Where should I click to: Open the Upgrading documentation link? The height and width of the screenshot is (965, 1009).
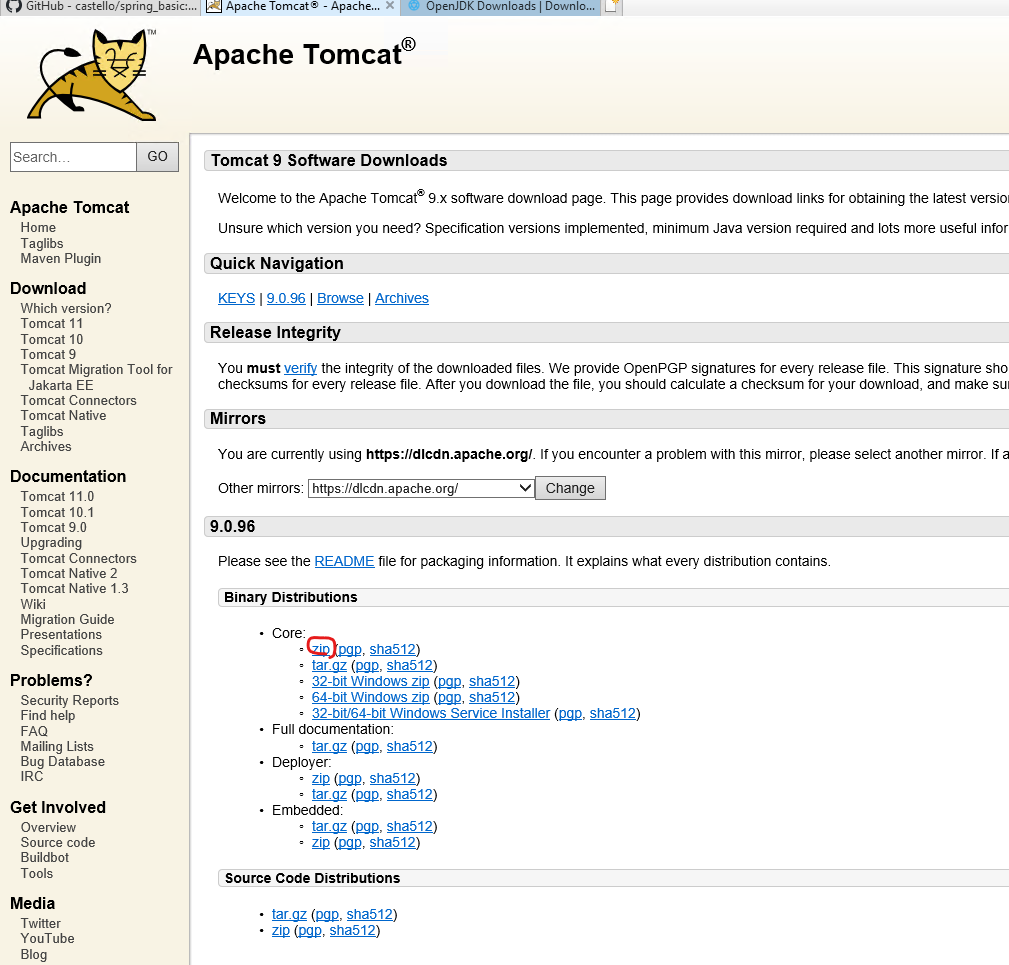tap(51, 542)
